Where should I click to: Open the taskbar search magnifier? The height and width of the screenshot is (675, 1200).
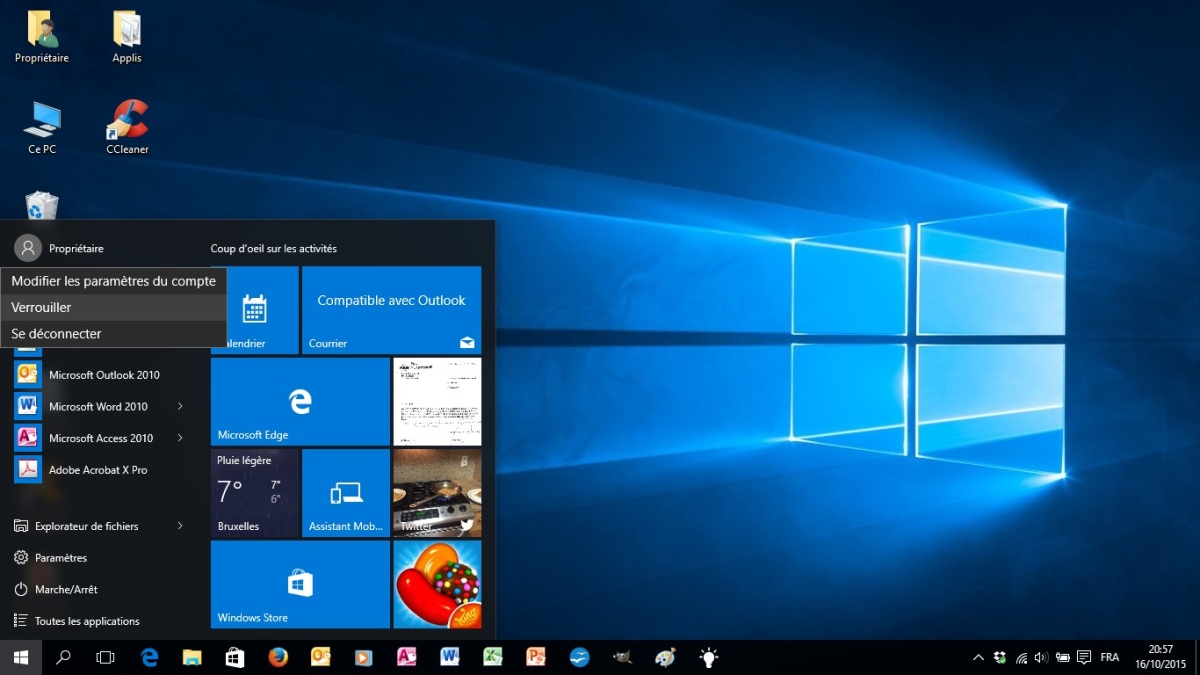tap(63, 657)
